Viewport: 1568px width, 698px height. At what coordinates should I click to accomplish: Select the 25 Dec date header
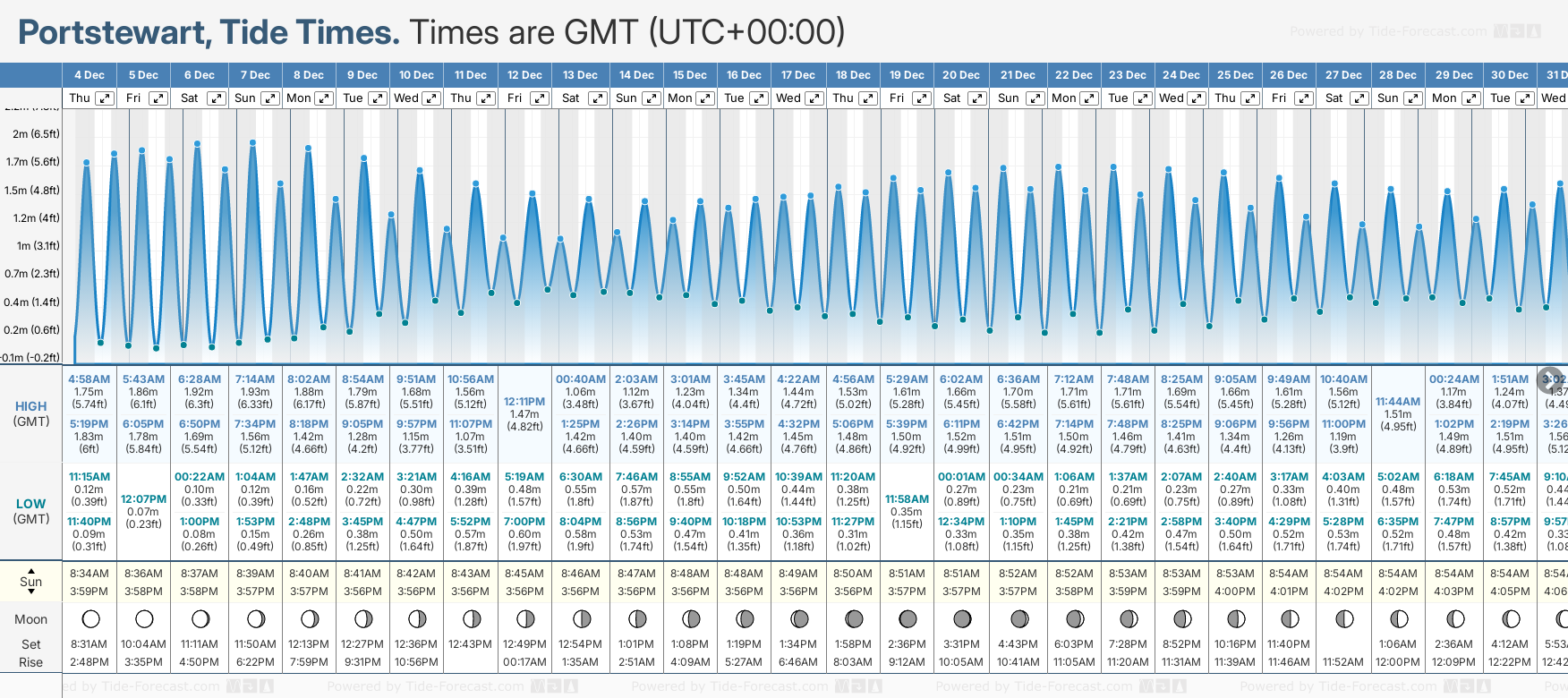pos(1235,75)
